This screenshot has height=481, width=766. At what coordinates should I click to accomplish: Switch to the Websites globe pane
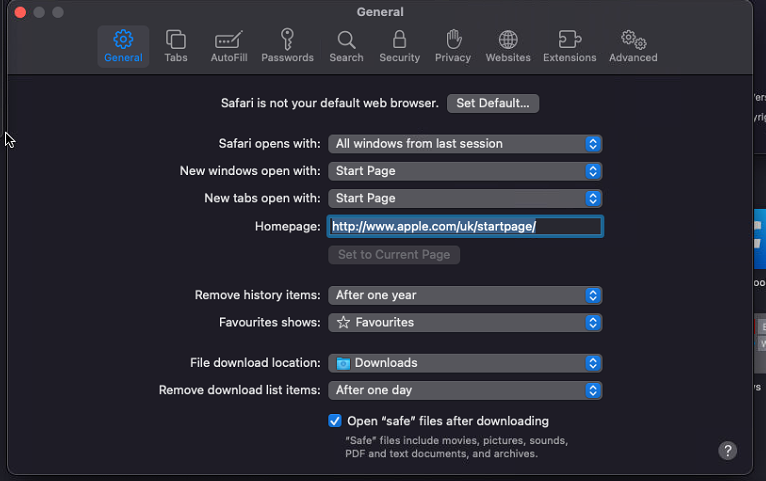(x=508, y=46)
